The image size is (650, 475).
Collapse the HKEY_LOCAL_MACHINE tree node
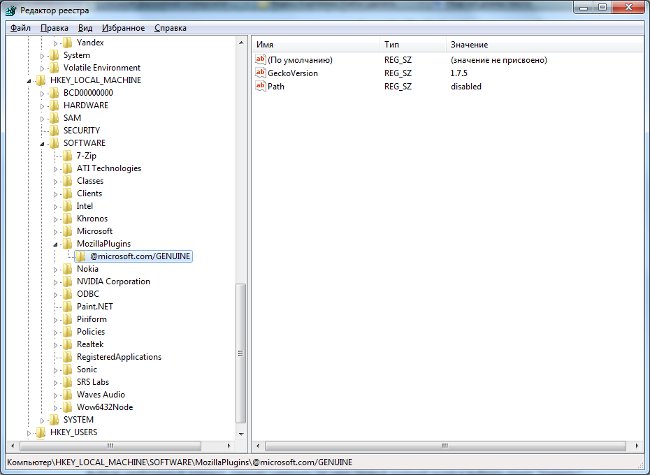[29, 81]
